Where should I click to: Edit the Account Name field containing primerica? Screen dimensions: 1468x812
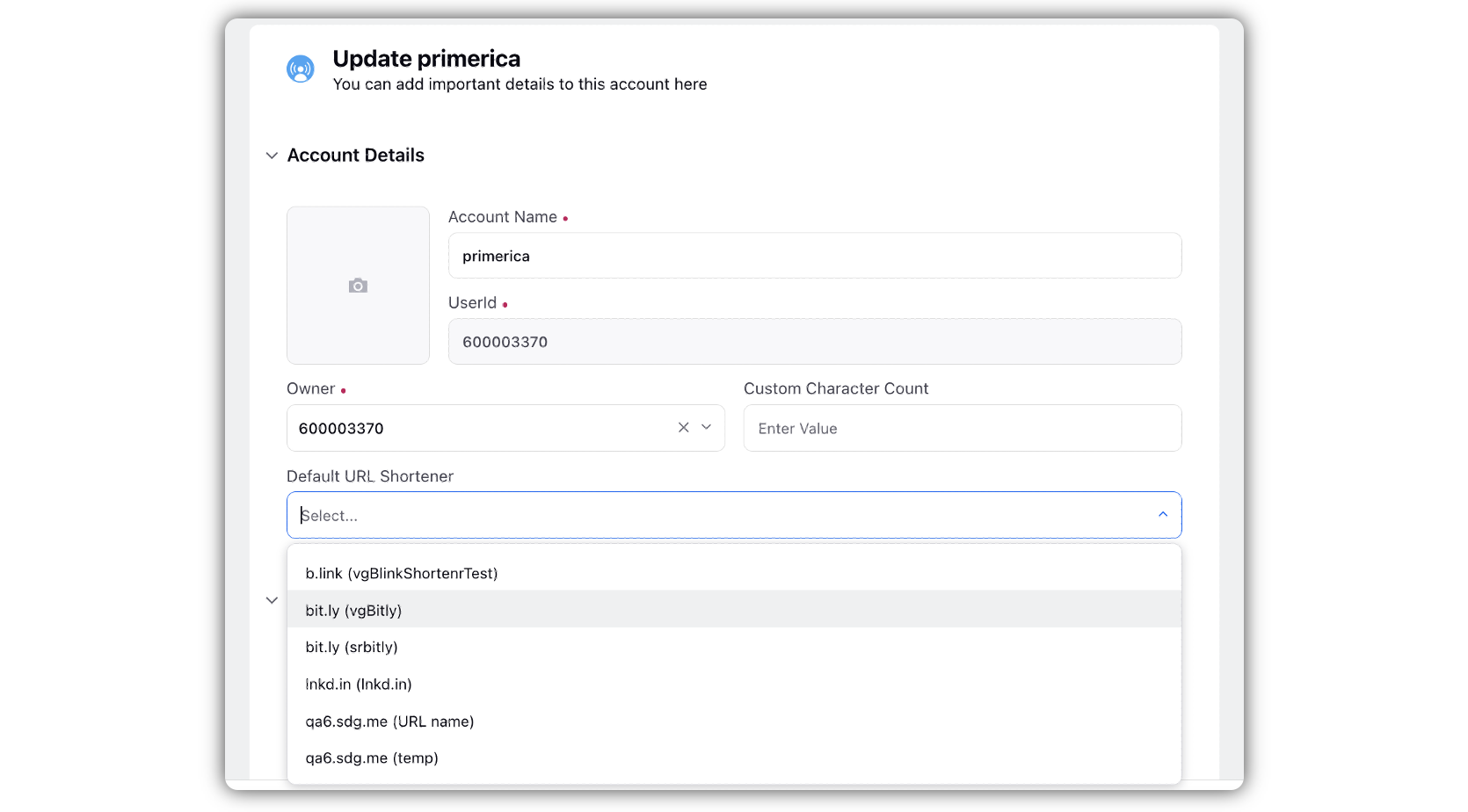815,256
